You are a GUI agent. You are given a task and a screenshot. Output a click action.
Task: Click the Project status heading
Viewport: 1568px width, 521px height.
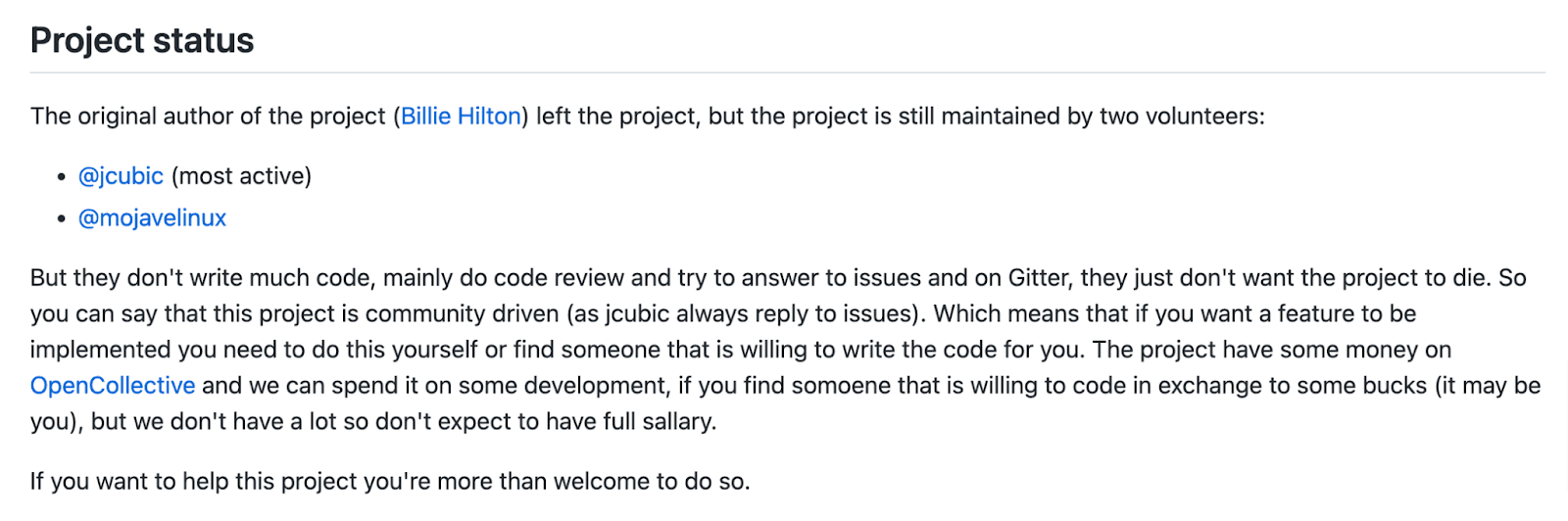142,40
